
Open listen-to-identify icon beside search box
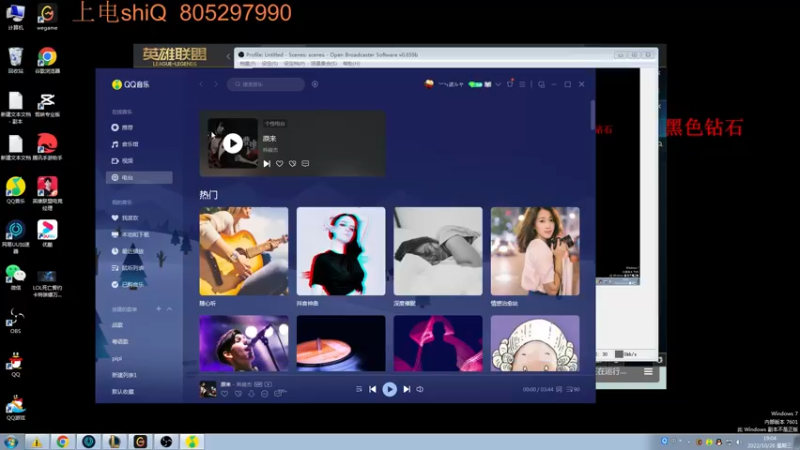click(x=315, y=84)
